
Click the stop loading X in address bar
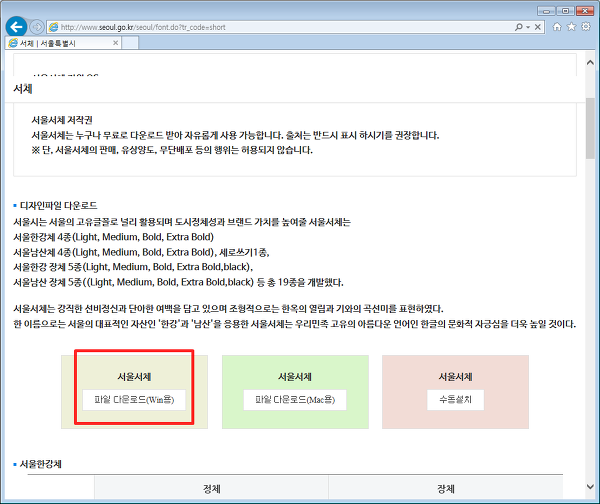click(x=538, y=27)
